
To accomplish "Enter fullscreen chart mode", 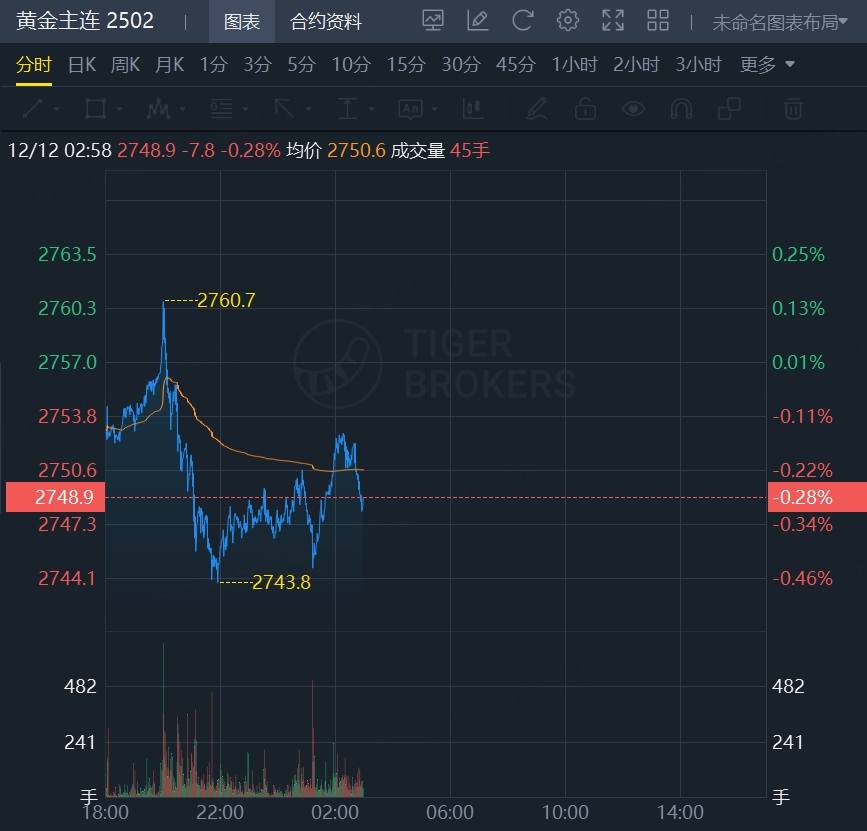I will (x=613, y=21).
